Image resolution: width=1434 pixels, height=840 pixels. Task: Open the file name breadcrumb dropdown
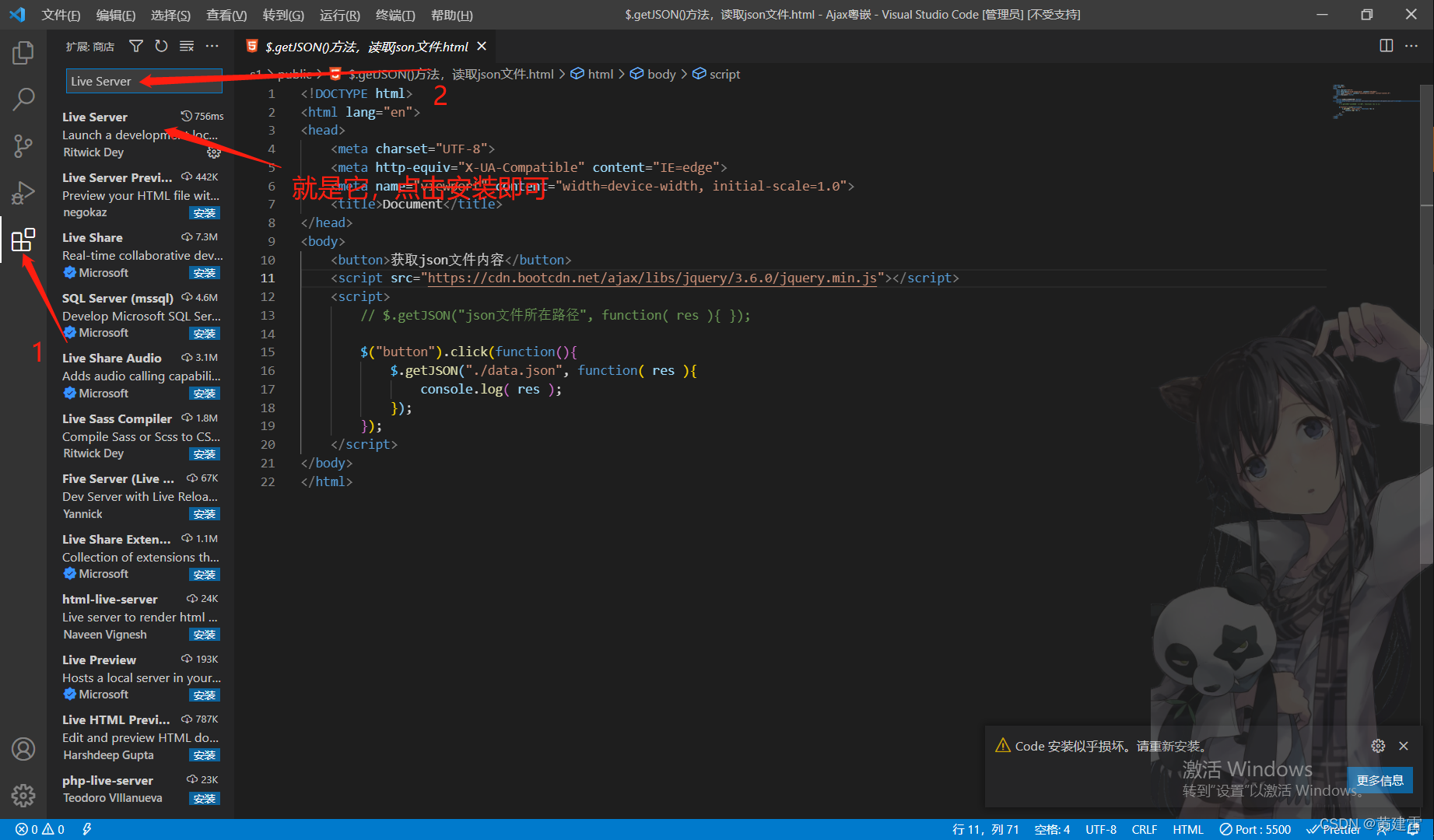[x=443, y=74]
